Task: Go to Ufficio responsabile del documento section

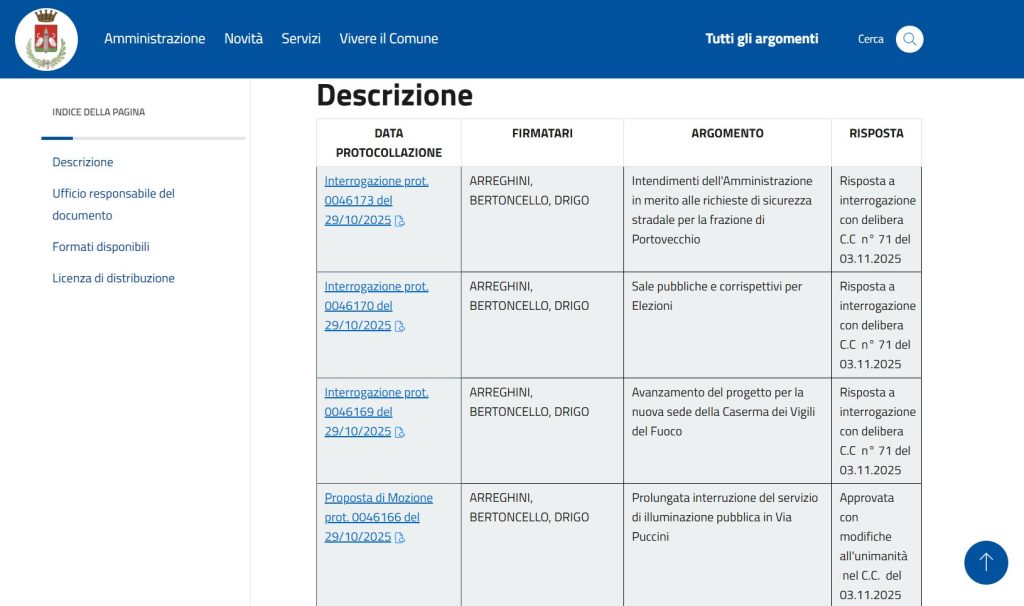Action: [x=114, y=204]
